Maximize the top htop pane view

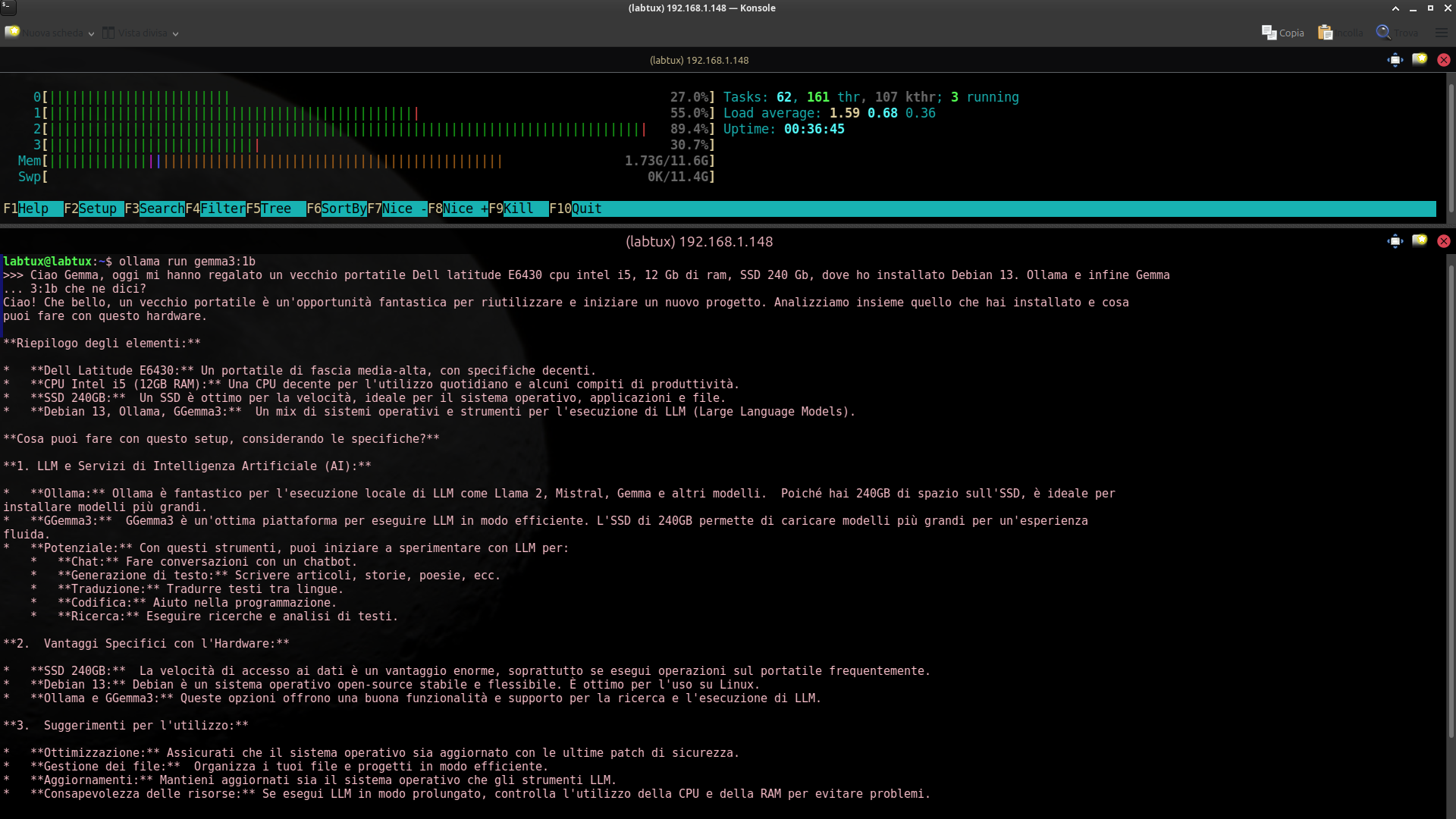1395,60
